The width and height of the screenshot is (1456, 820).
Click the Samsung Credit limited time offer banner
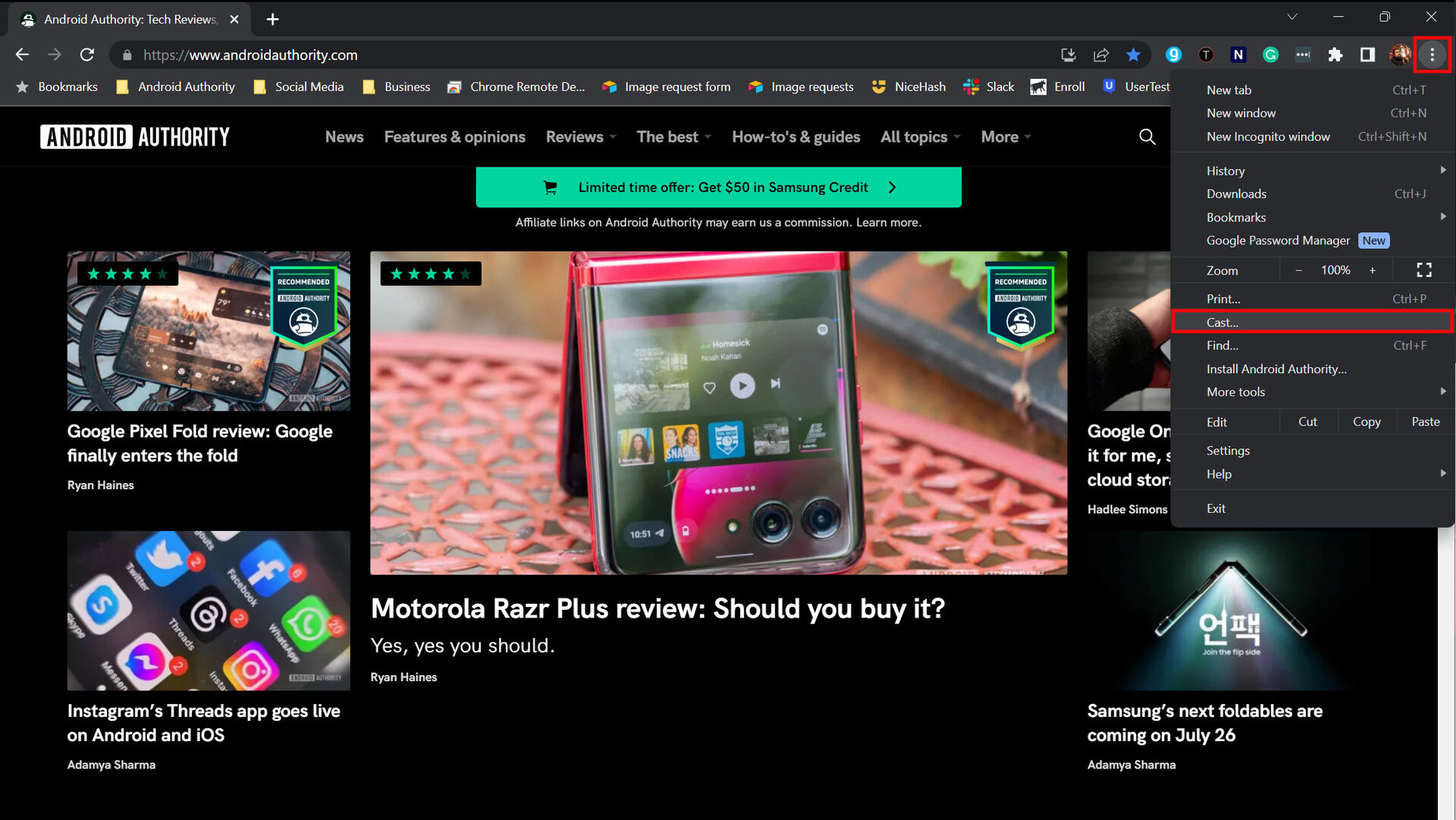point(718,187)
